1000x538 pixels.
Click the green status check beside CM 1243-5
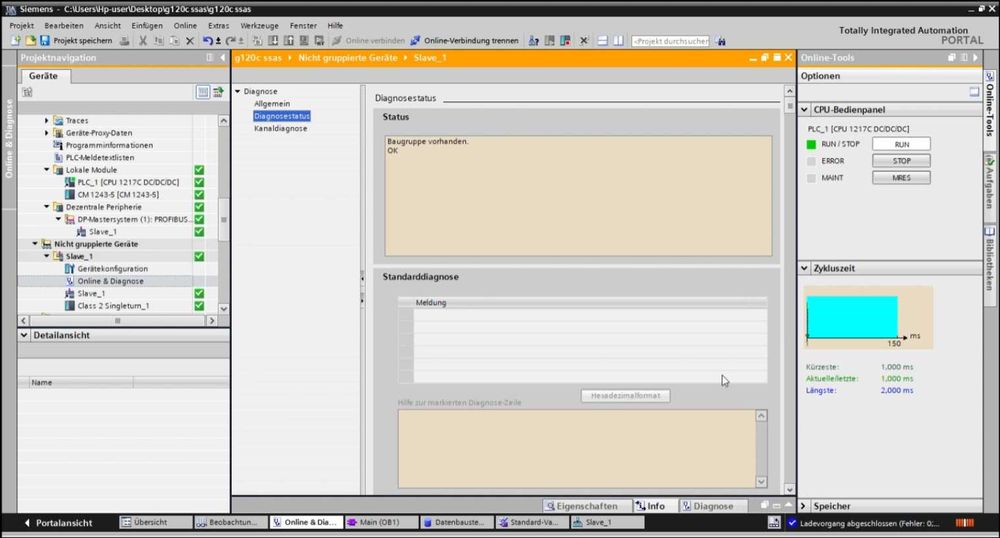199,194
